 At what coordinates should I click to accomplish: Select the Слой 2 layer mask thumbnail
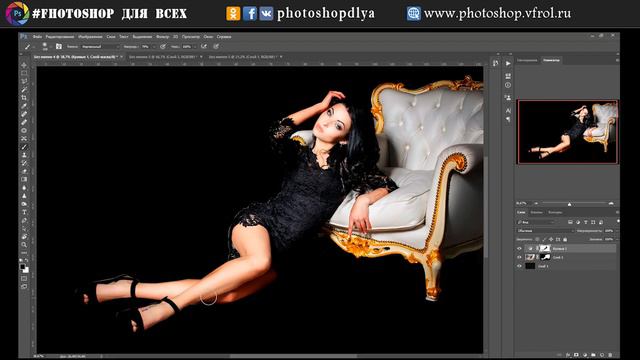(545, 258)
